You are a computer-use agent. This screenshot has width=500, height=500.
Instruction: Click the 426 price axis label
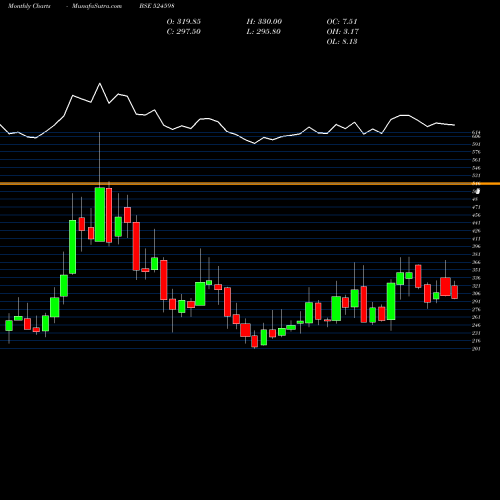click(476, 231)
